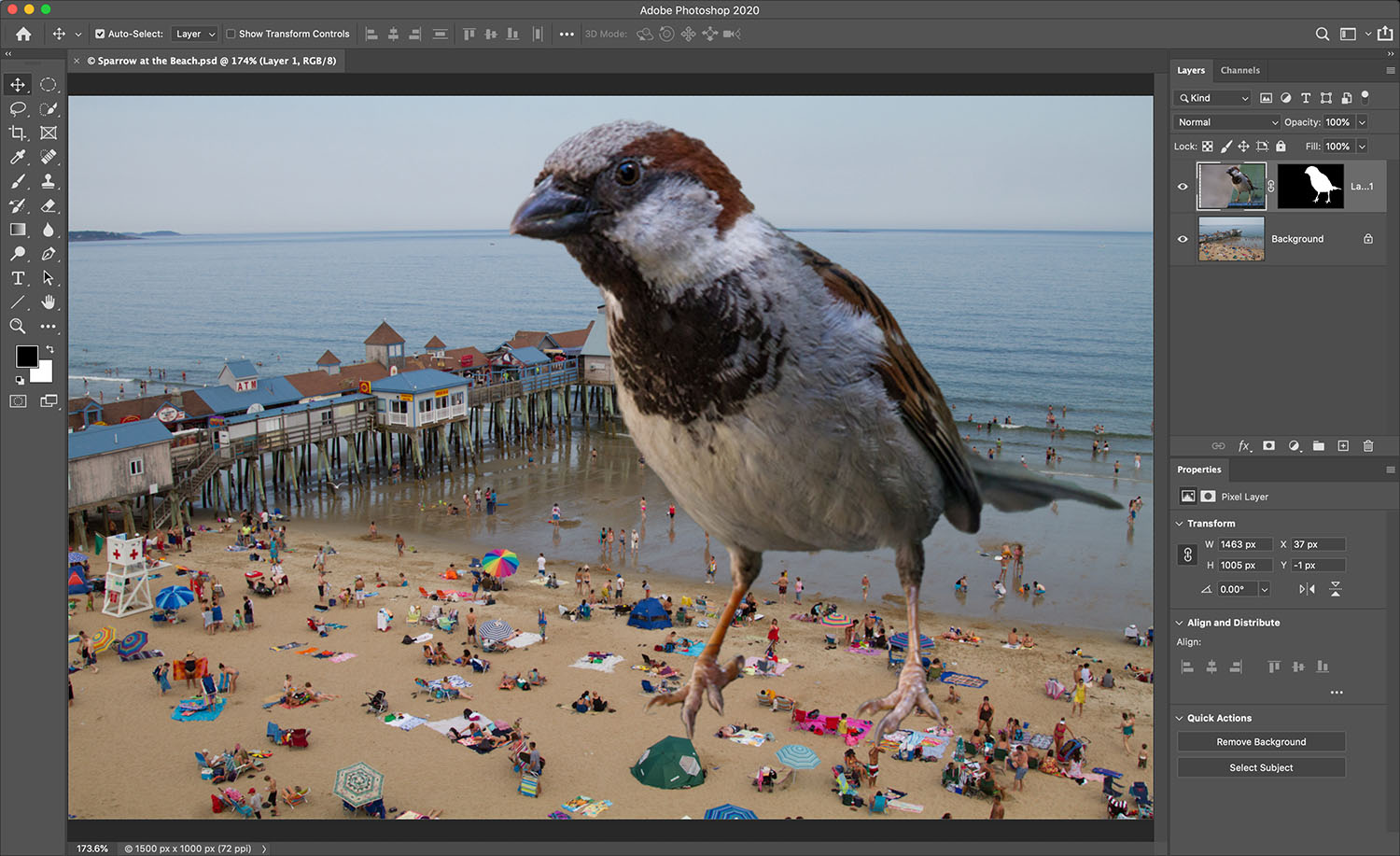1400x856 pixels.
Task: Select the Layer 1 sparrow thumbnail
Action: tap(1232, 186)
